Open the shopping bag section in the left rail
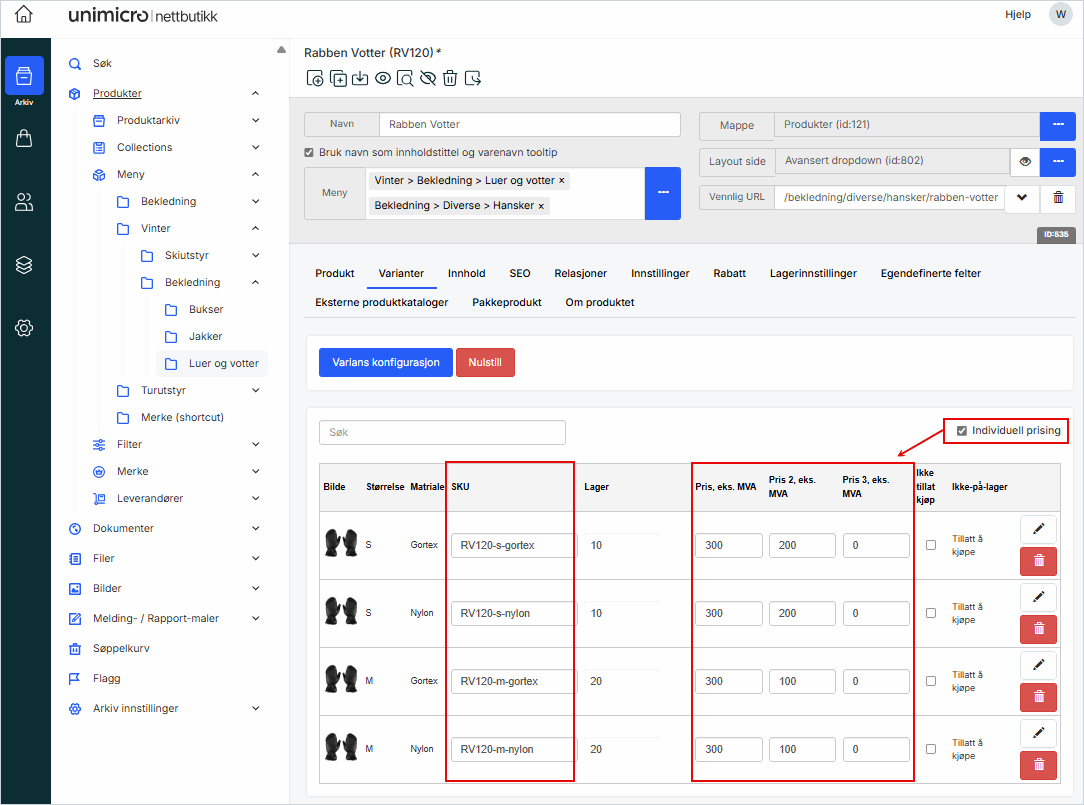 [x=24, y=138]
